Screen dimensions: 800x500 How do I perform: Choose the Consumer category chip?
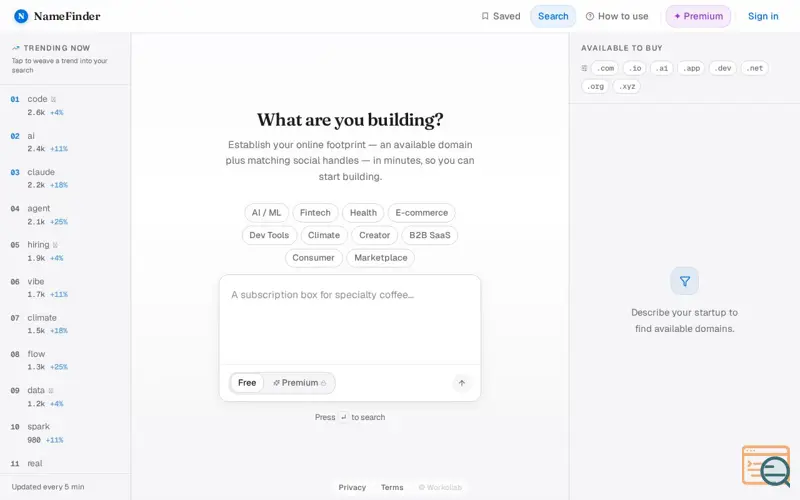click(313, 258)
